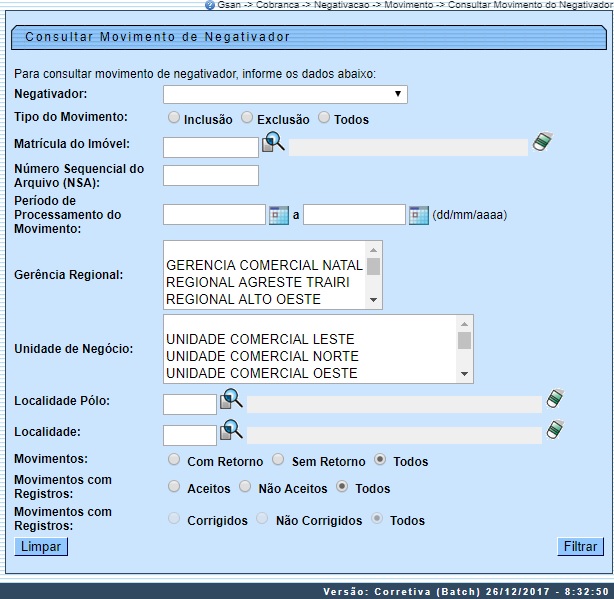This screenshot has height=599, width=614.
Task: Select the Inclusão movement type
Action: click(175, 118)
